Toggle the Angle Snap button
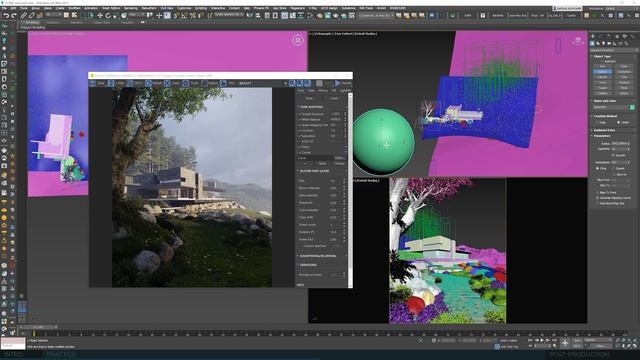 [184, 16]
